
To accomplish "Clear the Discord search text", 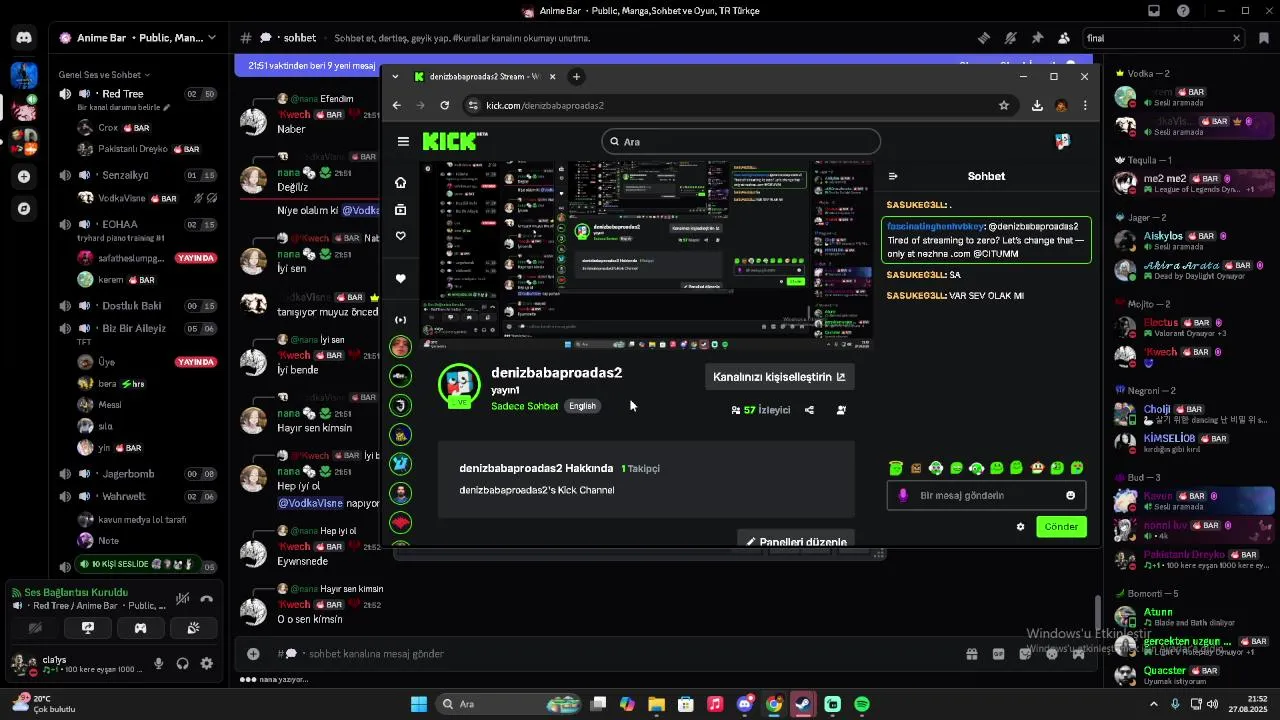I will (x=1236, y=38).
